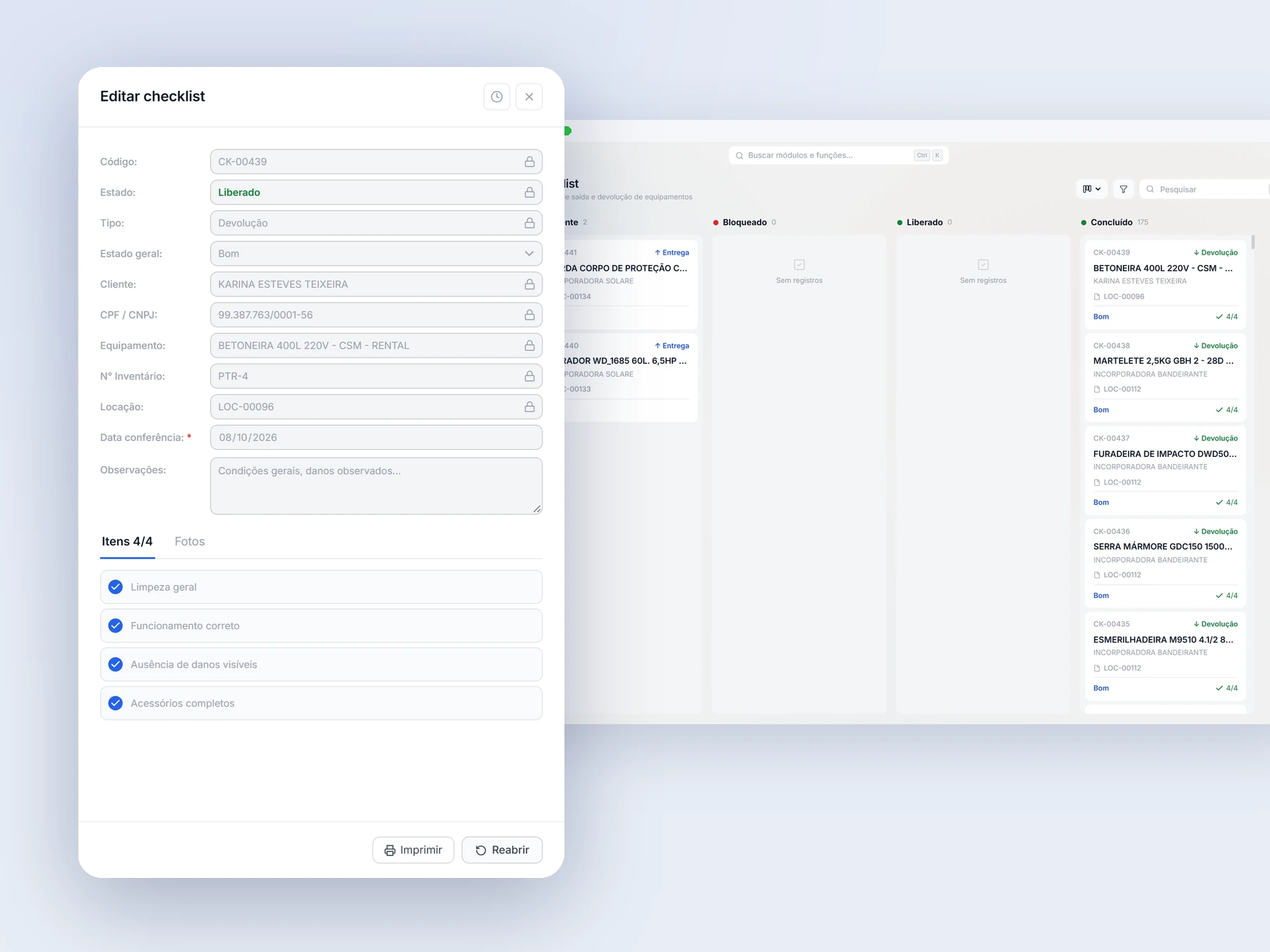This screenshot has height=952, width=1270.
Task: Close the Editar checklist dialog
Action: click(x=529, y=97)
